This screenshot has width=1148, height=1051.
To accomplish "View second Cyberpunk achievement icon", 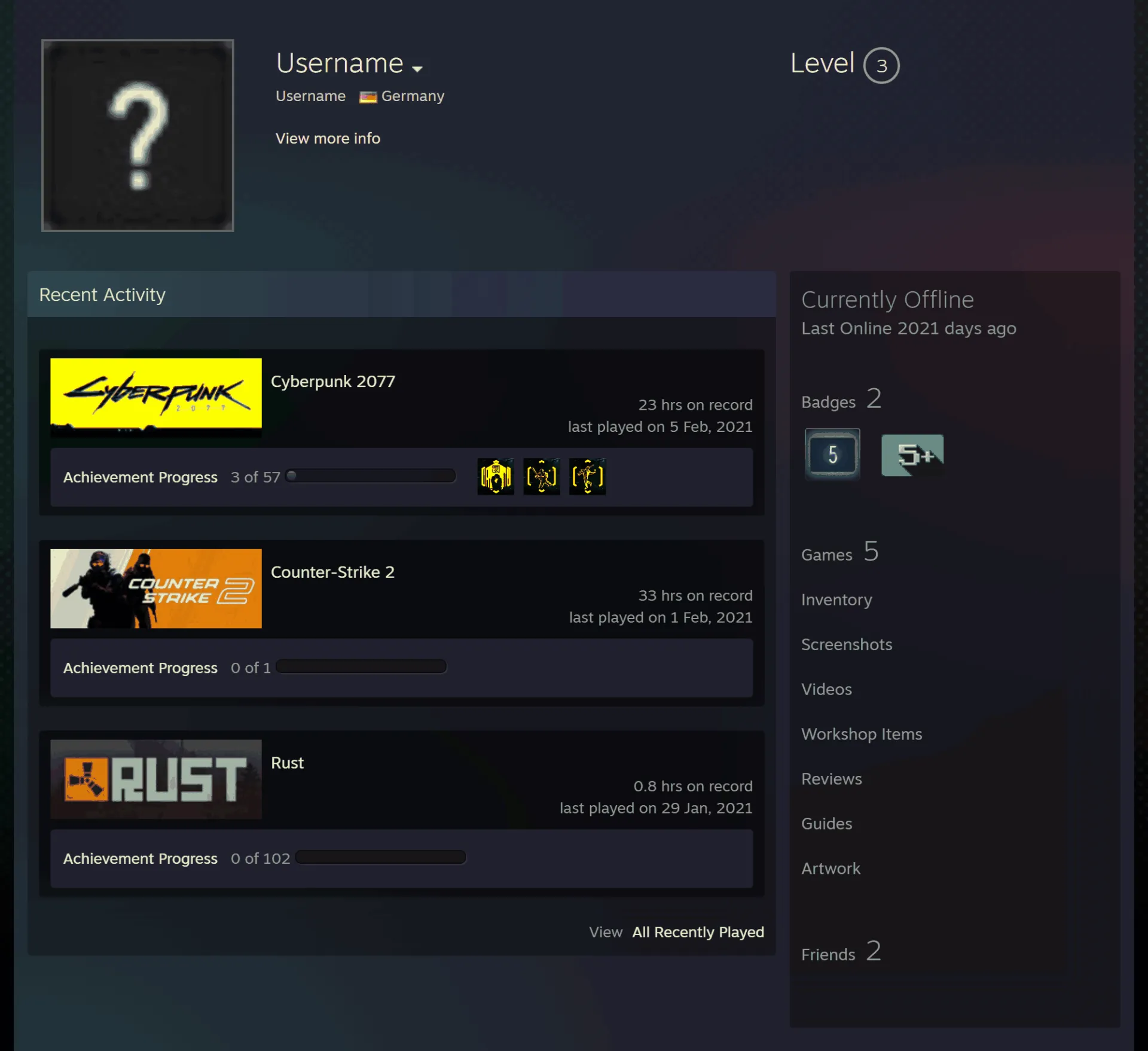I will coord(542,477).
